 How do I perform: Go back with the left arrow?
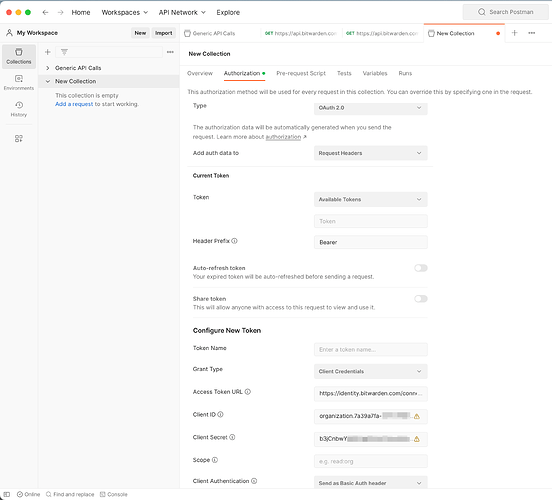click(45, 12)
